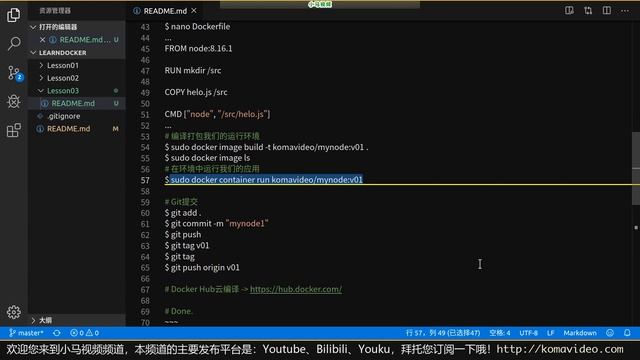Change the LF end of line sequence
640x360 pixels.
tap(551, 333)
